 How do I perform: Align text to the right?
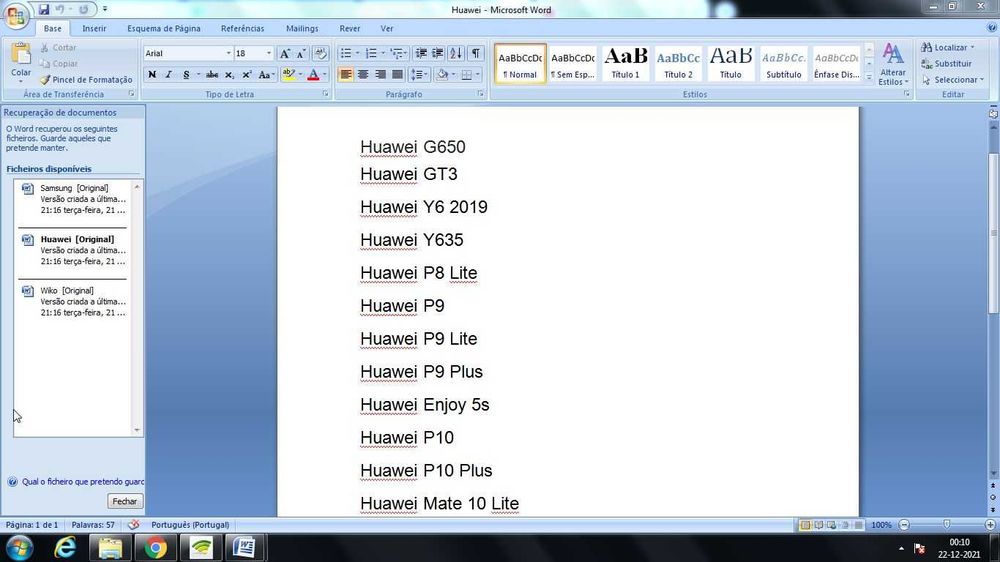380,75
